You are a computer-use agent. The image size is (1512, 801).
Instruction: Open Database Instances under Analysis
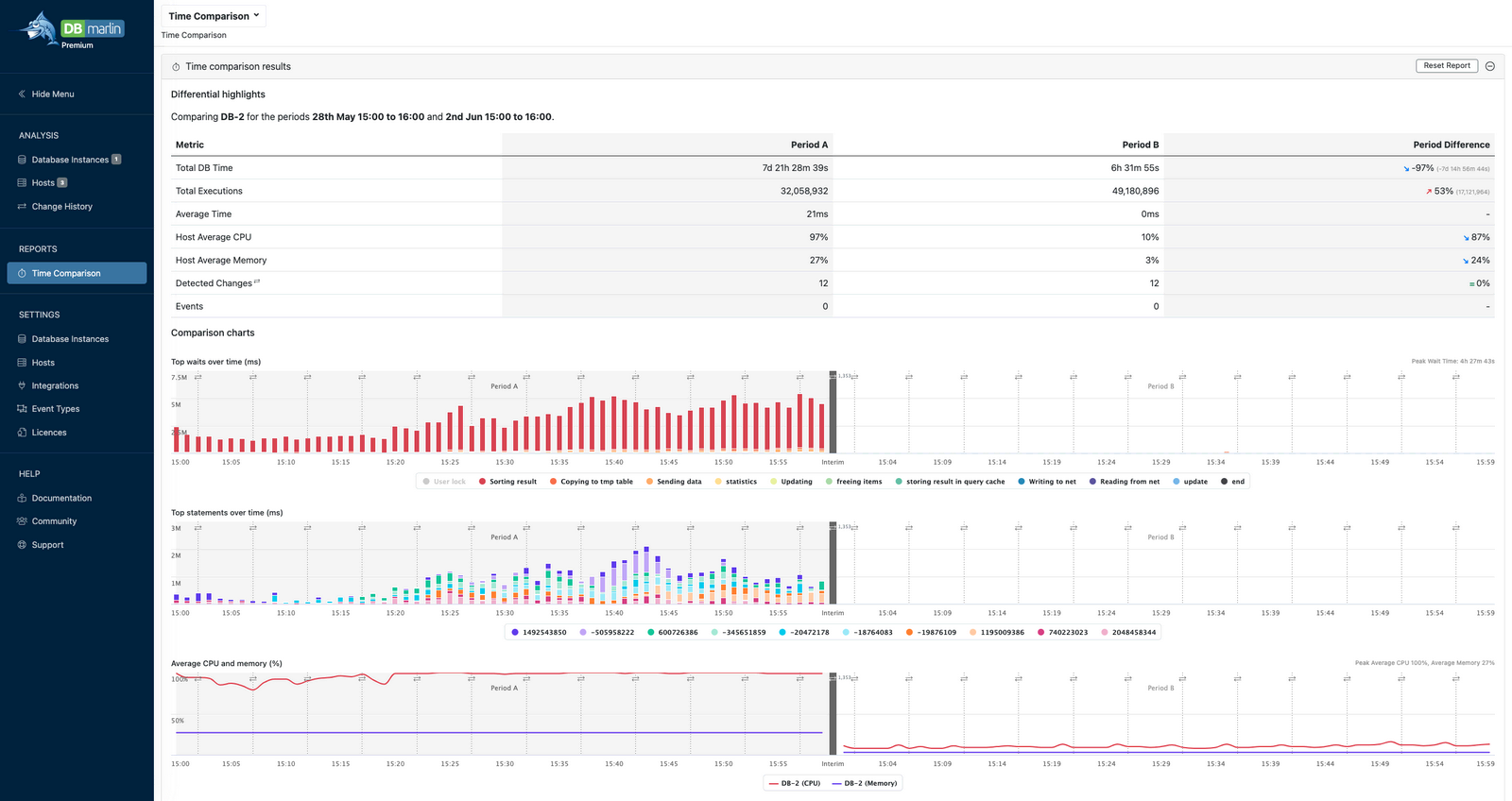click(70, 160)
